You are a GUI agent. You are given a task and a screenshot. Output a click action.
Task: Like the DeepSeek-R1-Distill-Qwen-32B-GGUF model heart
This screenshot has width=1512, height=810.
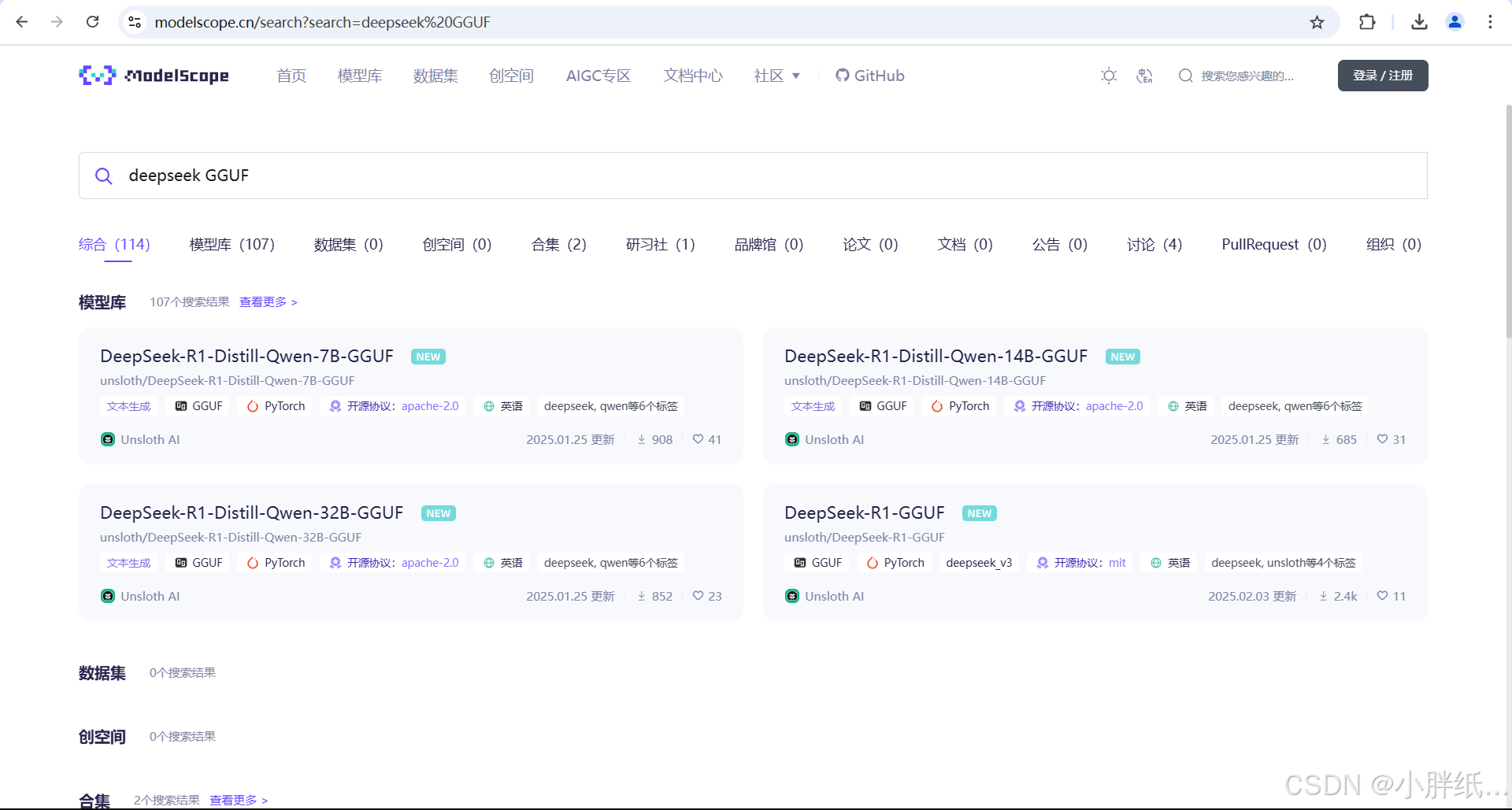pos(698,596)
